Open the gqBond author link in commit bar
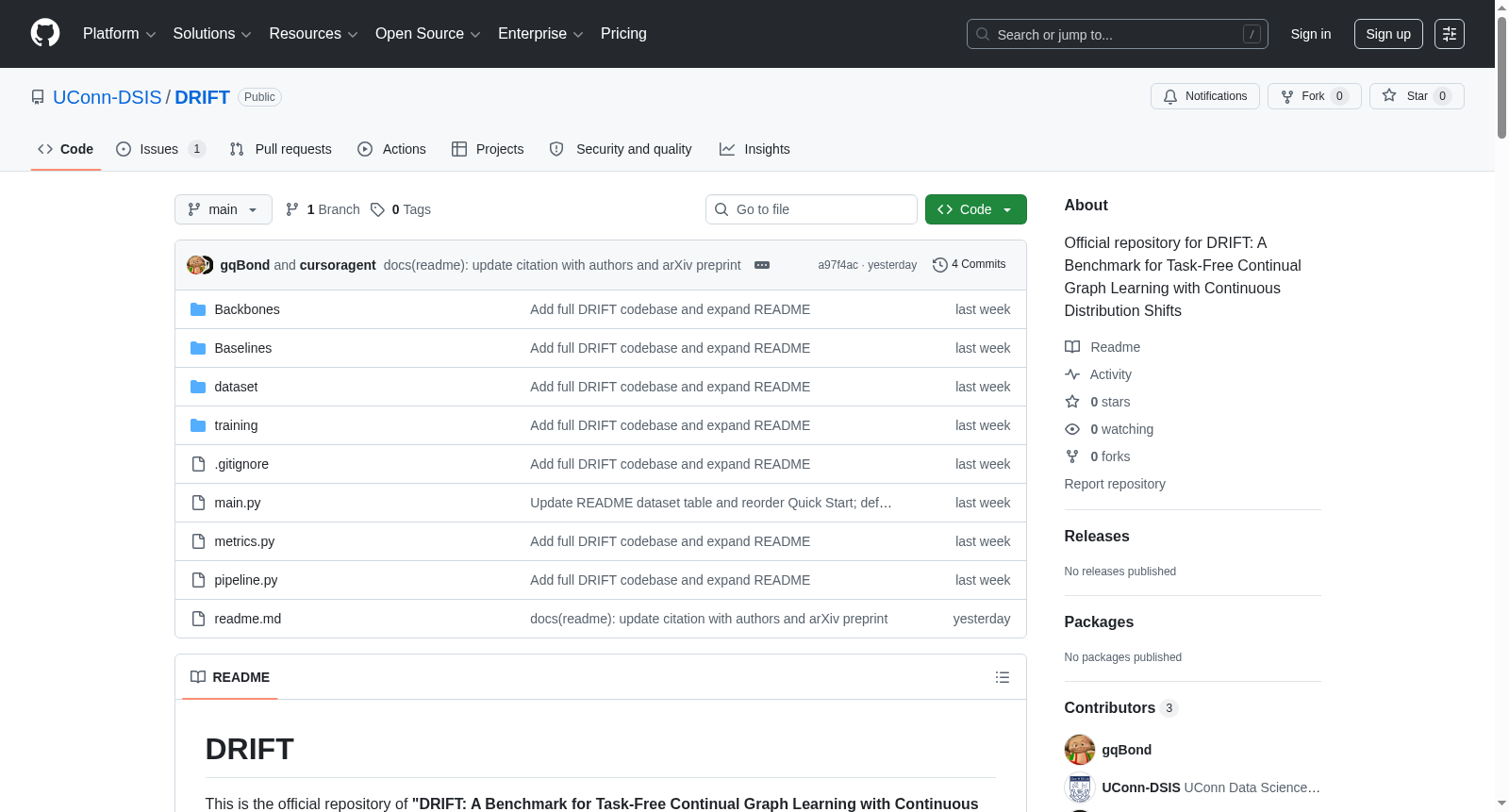This screenshot has height=812, width=1509. [x=245, y=265]
